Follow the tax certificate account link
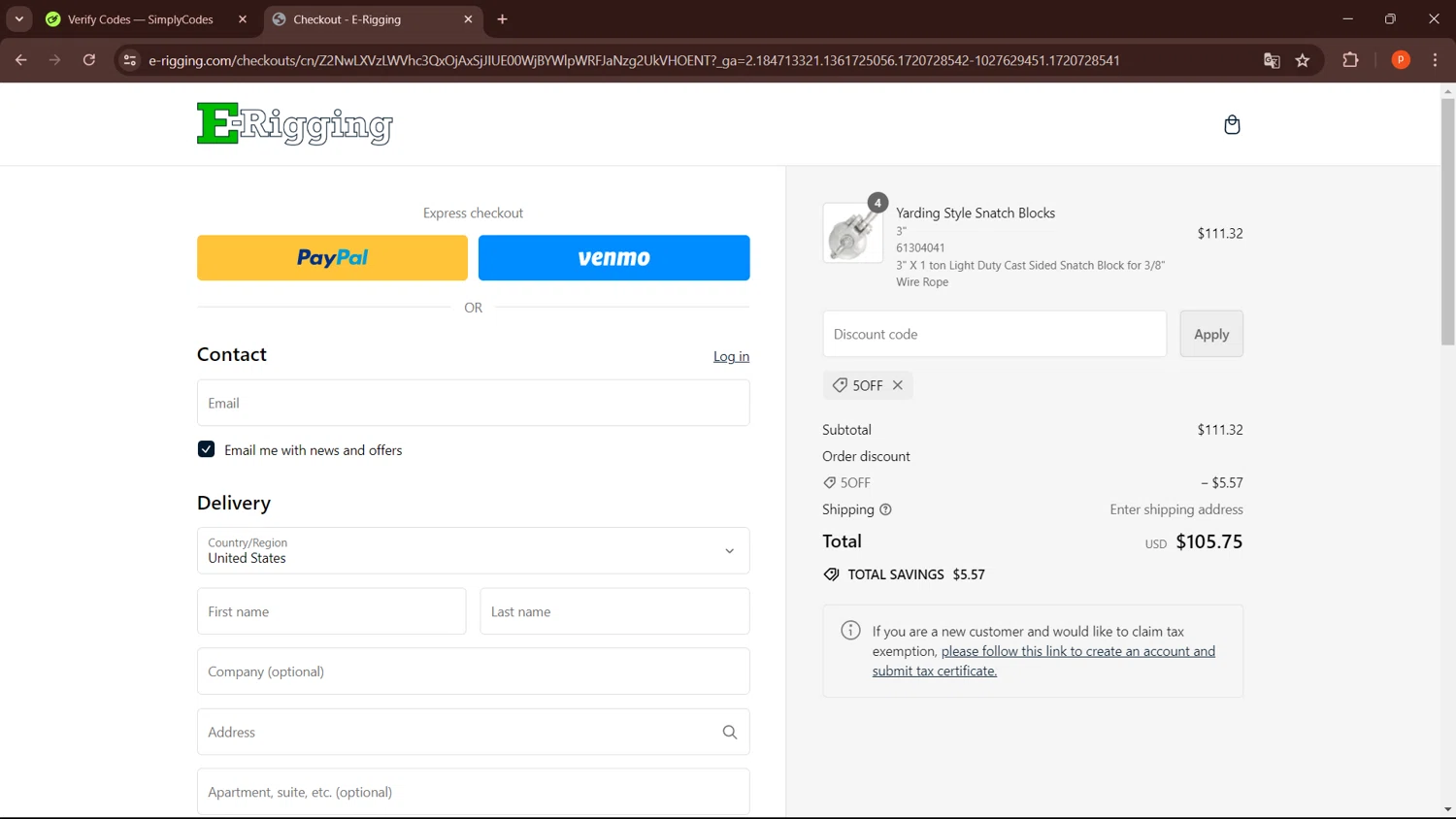 click(x=1043, y=661)
